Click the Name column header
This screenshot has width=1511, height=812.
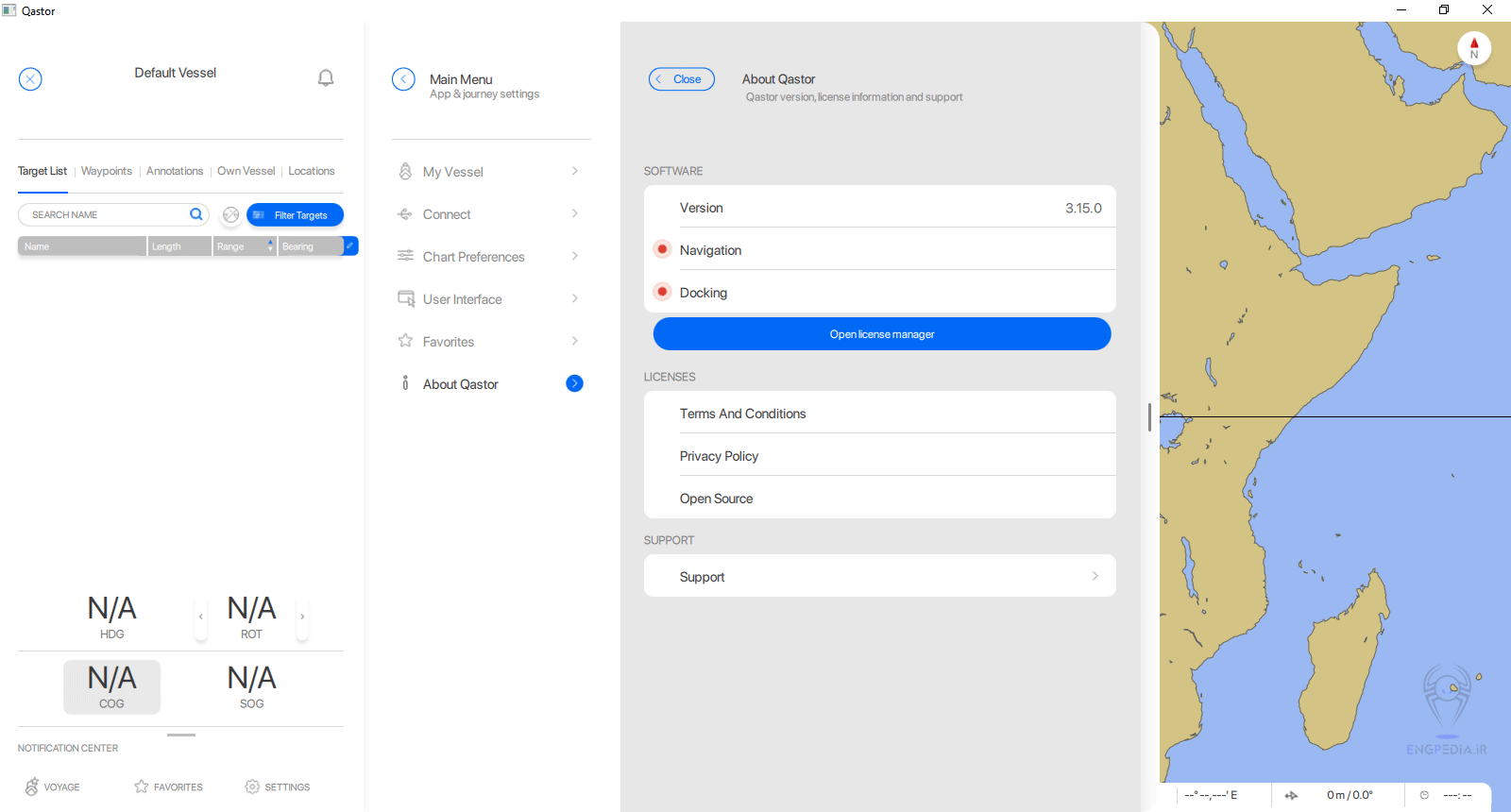tap(82, 246)
